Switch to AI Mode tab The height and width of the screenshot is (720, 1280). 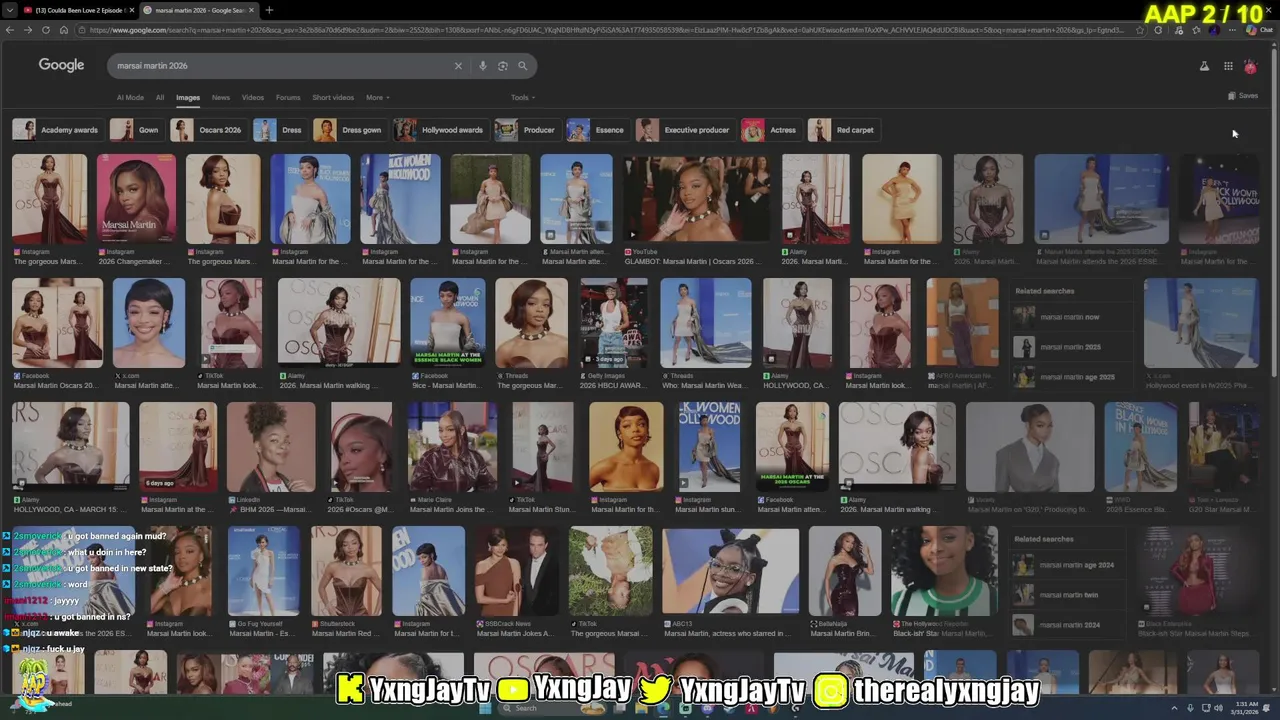tap(130, 98)
